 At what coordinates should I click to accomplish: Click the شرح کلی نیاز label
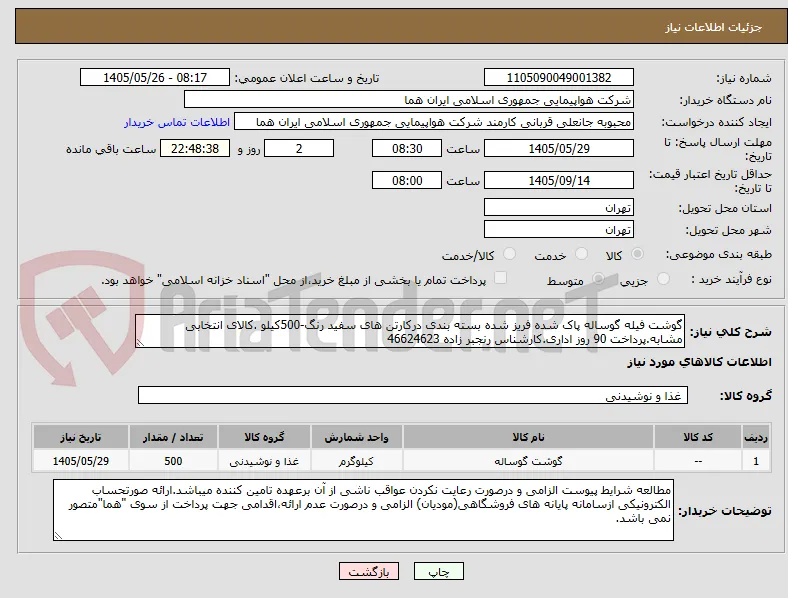[x=731, y=332]
